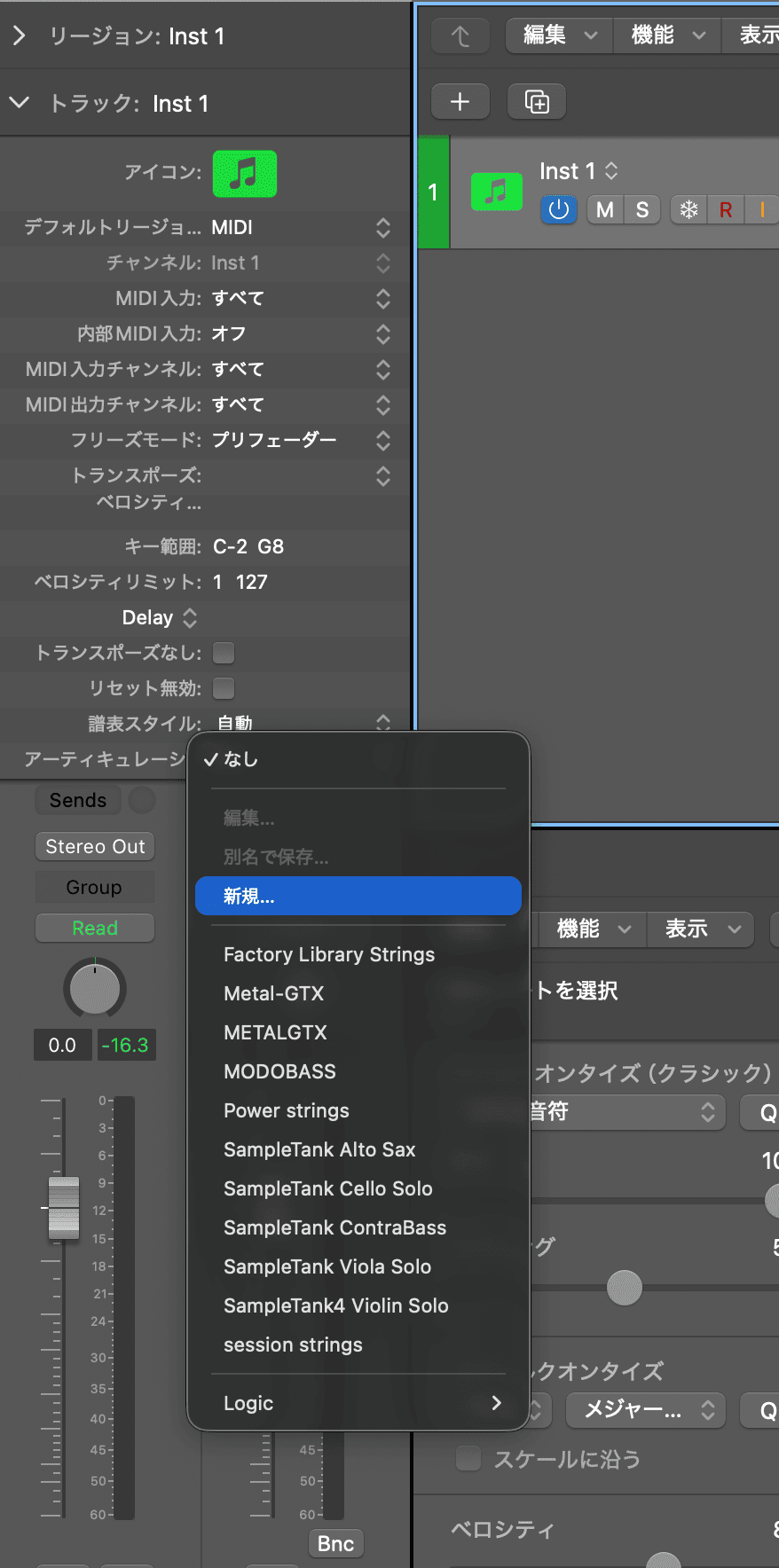
Task: Open the Logic submenu
Action: click(358, 1403)
